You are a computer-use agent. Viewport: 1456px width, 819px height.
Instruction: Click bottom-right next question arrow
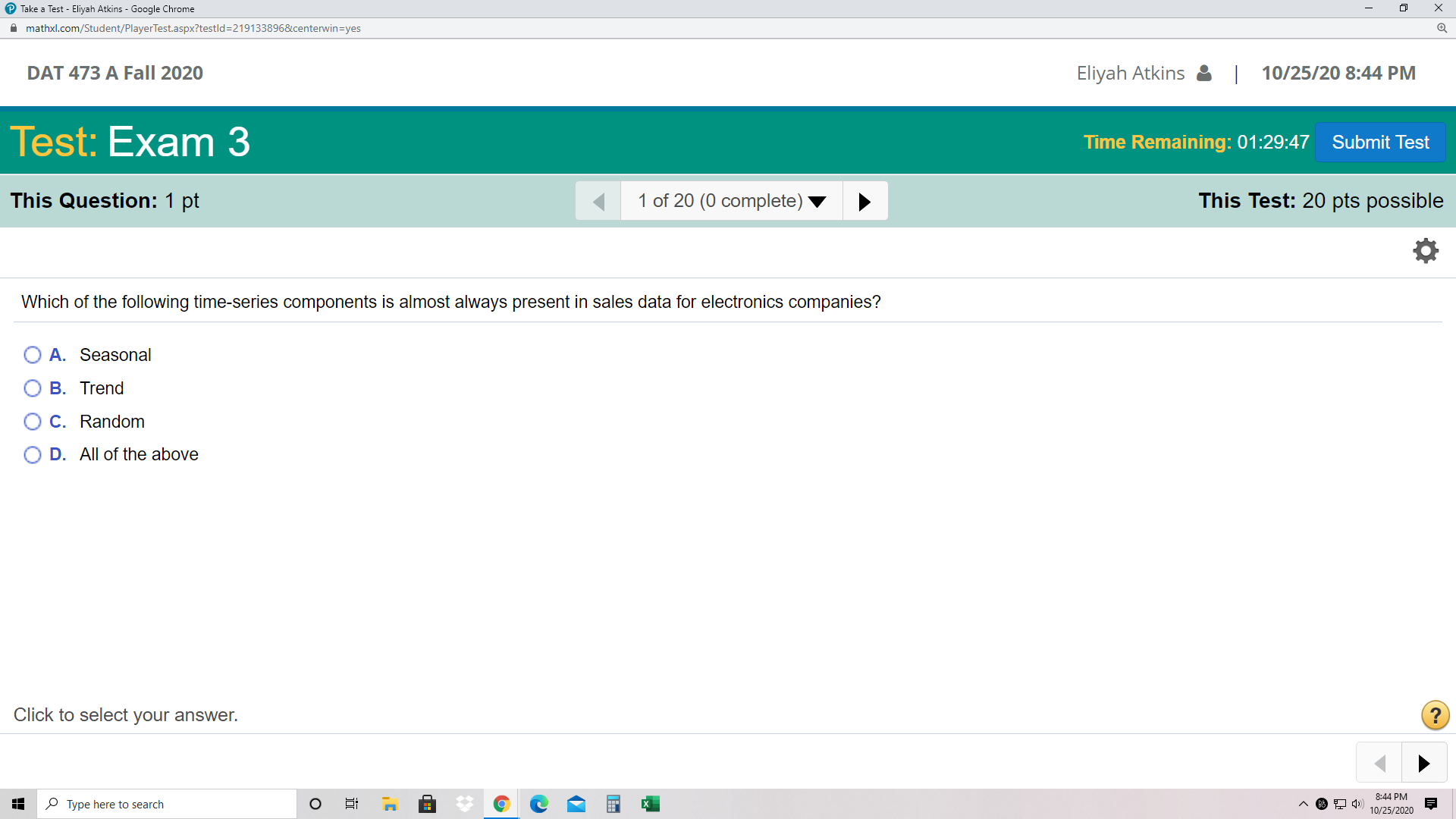click(1423, 763)
